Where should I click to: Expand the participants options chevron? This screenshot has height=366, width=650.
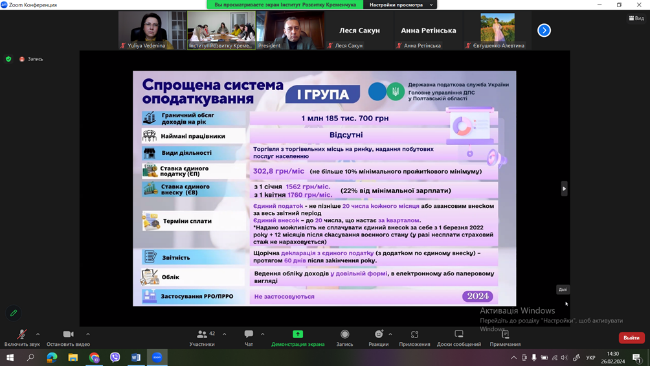pyautogui.click(x=224, y=334)
